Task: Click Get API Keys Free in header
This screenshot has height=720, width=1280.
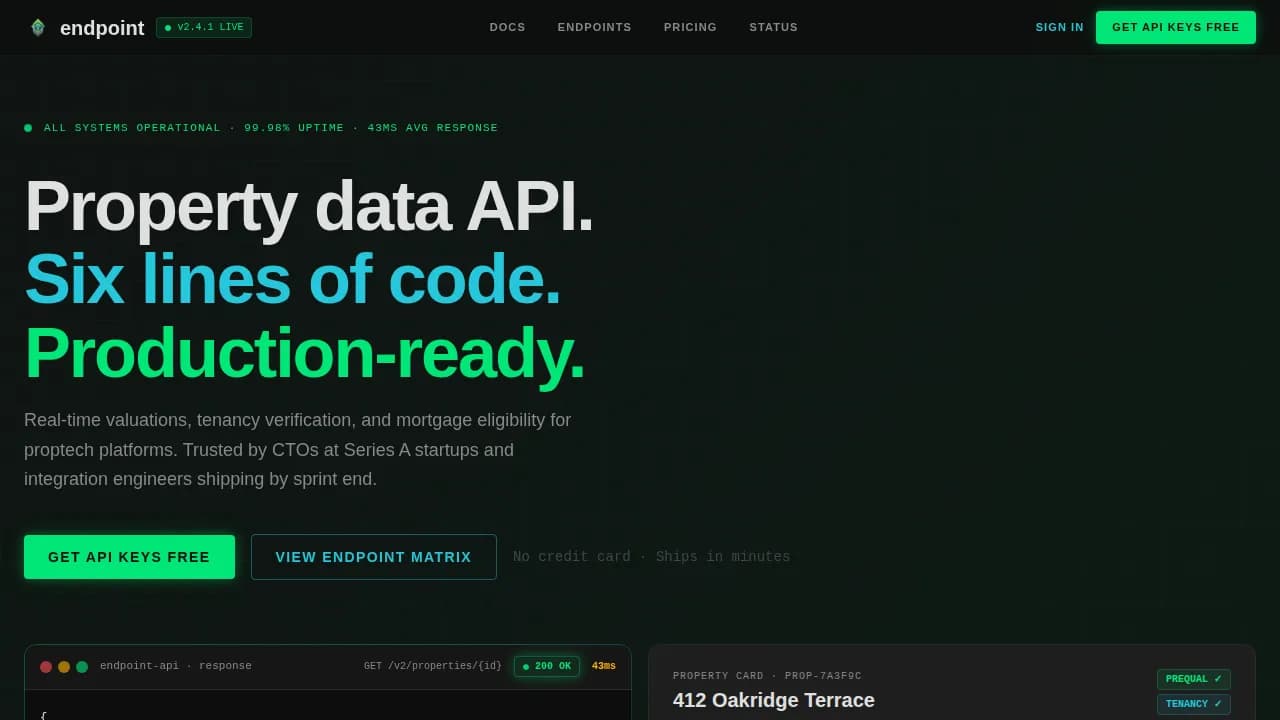Action: click(1176, 27)
